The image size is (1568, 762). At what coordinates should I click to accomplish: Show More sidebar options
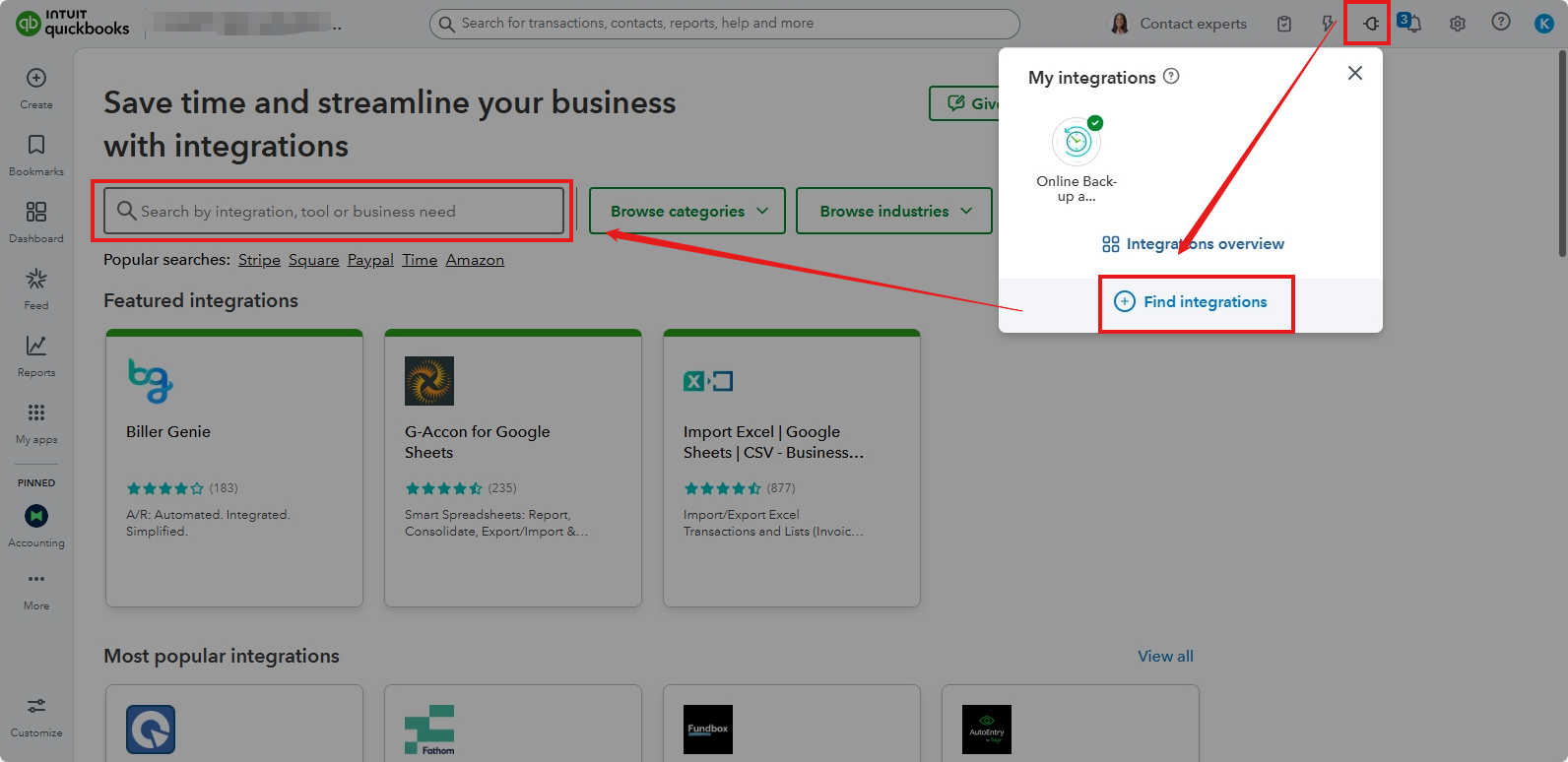(36, 591)
